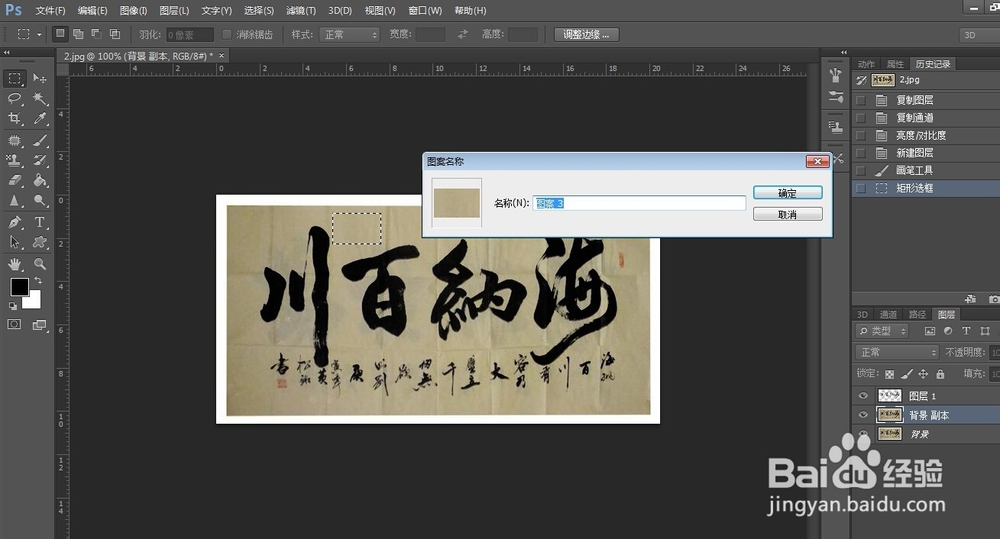Select the Magic Wand tool

pos(40,98)
